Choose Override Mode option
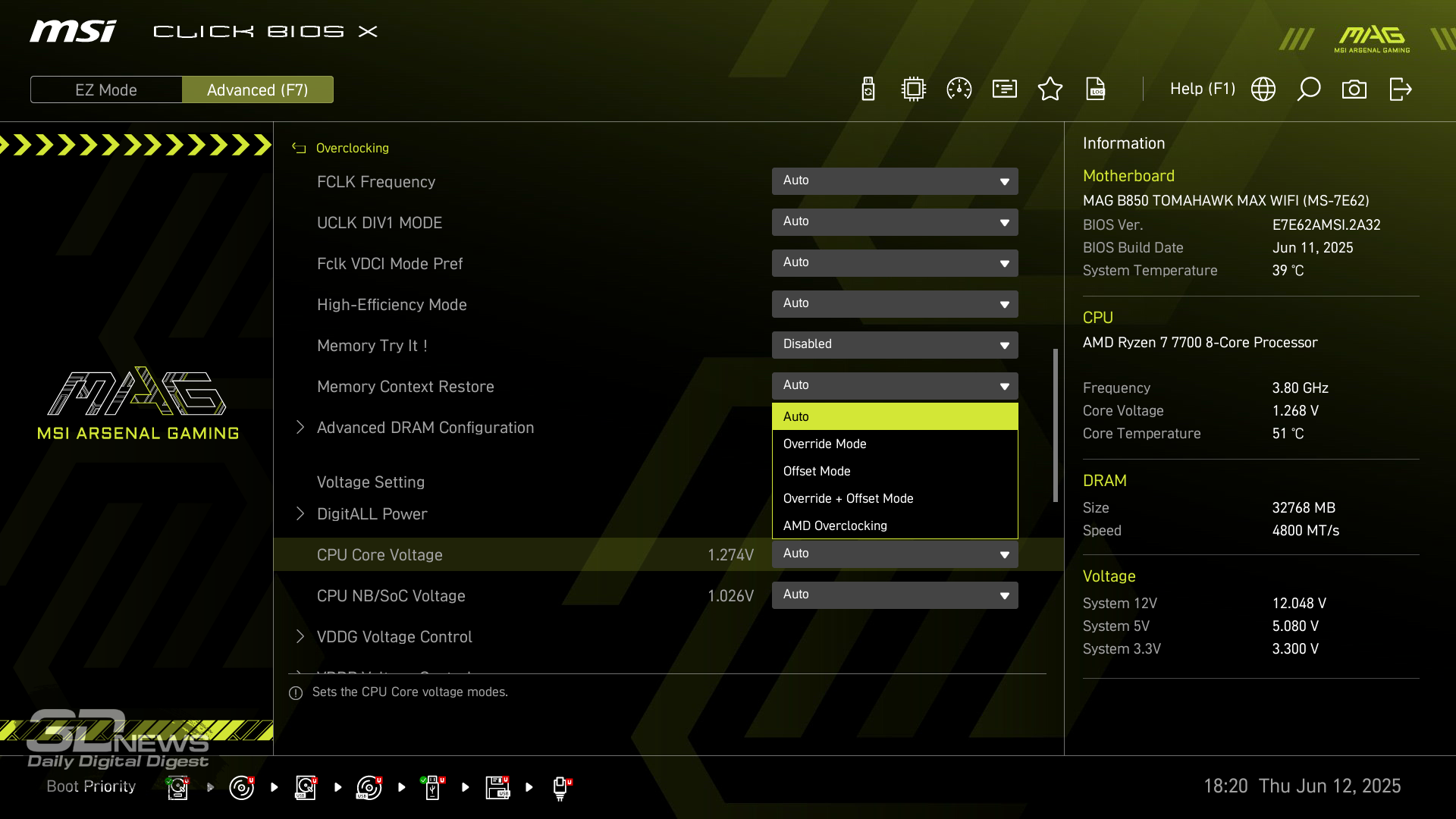This screenshot has height=819, width=1456. 895,444
